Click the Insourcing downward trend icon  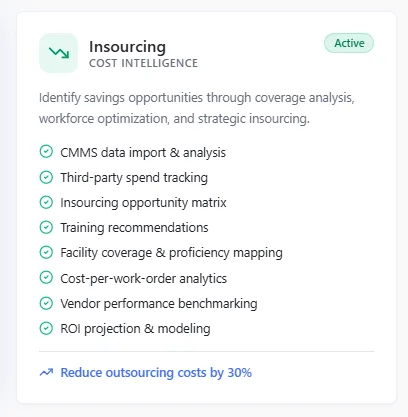[59, 53]
